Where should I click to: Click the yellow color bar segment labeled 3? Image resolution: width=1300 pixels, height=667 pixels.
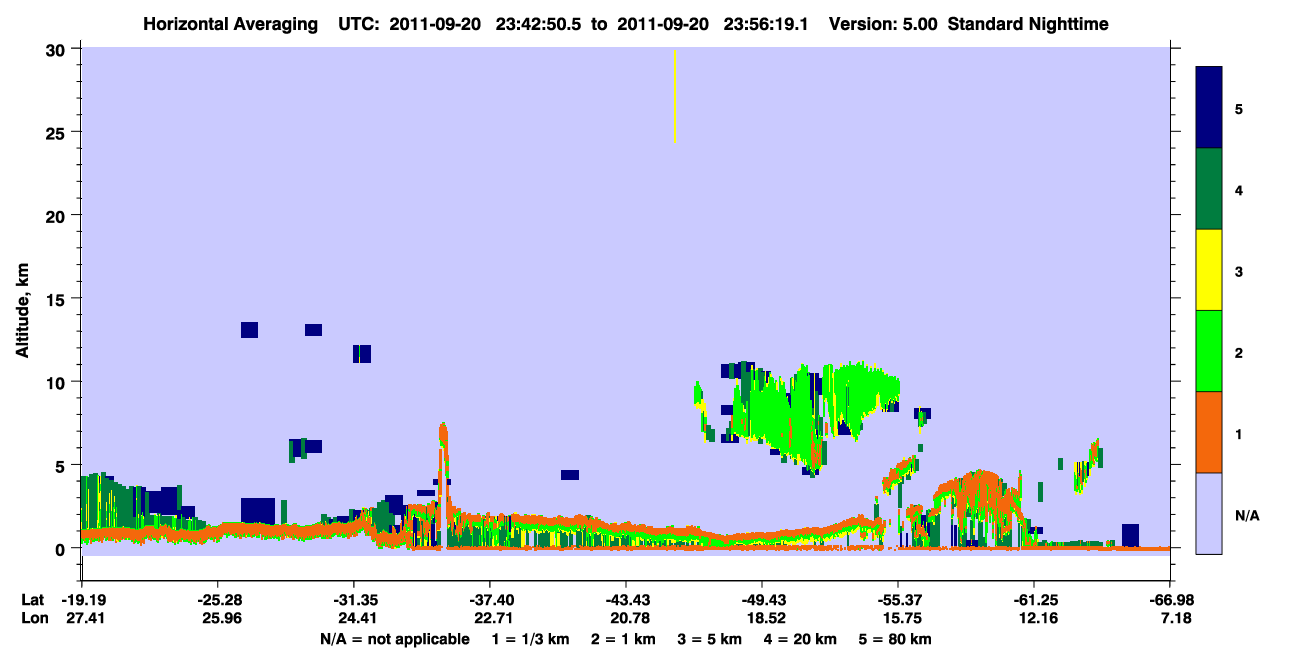tap(1209, 270)
